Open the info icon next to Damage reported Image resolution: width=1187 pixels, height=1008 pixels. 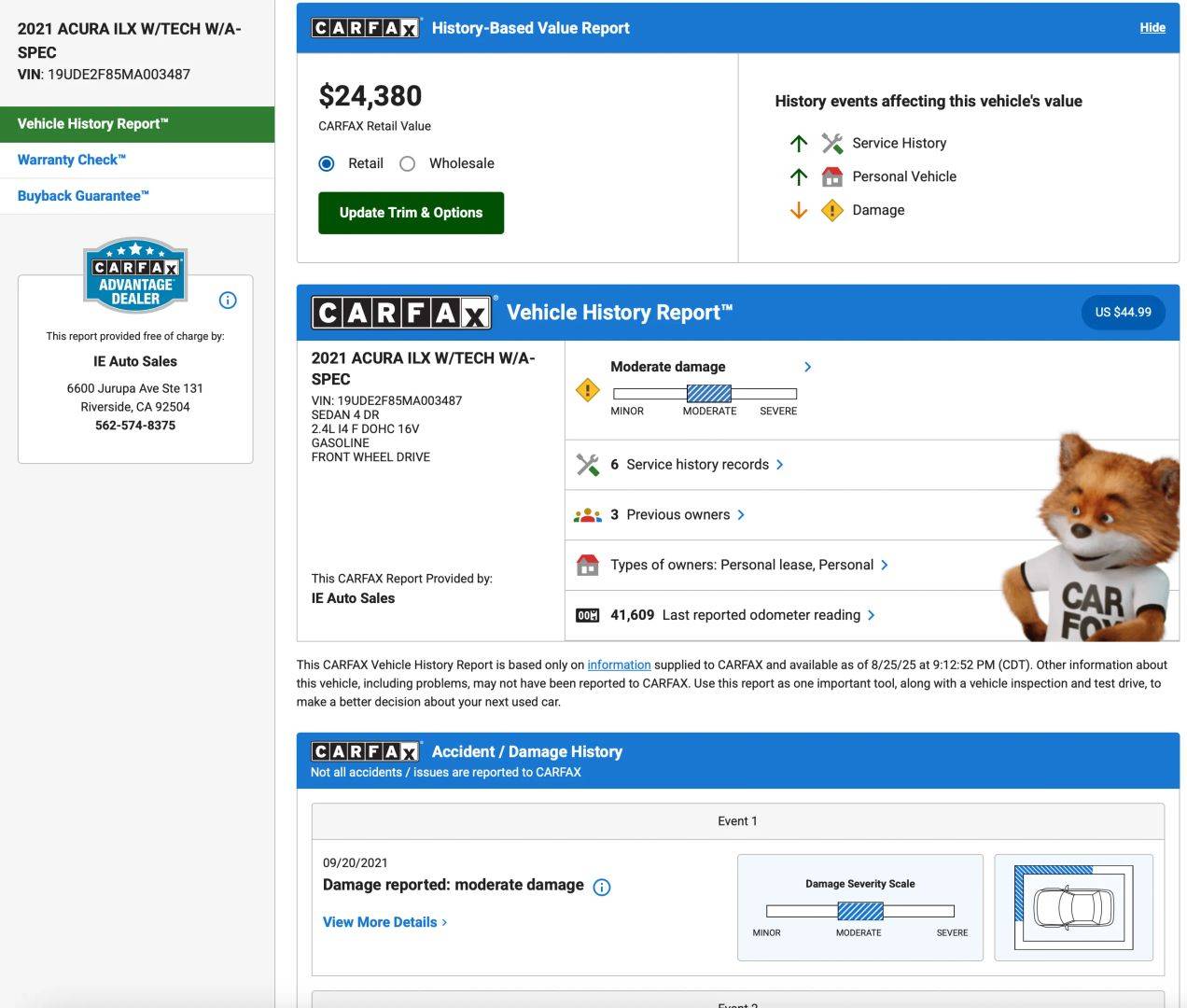602,887
